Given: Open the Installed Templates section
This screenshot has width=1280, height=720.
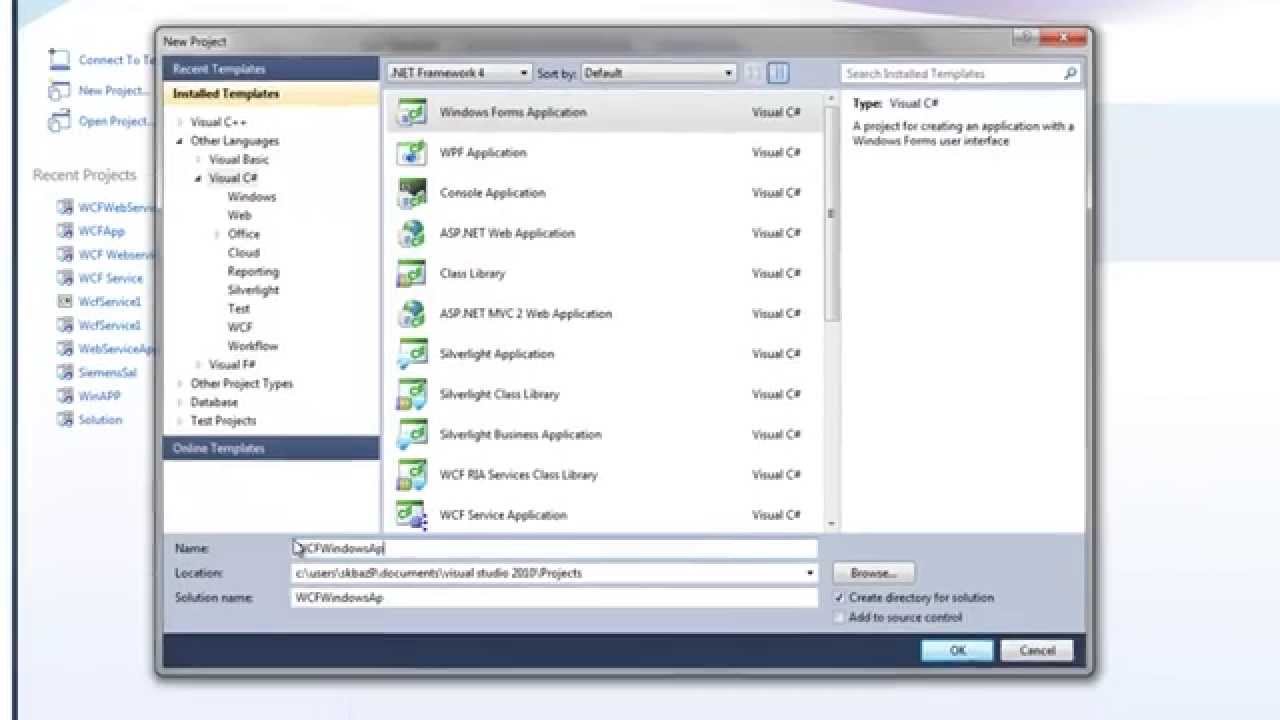Looking at the screenshot, I should (x=271, y=93).
